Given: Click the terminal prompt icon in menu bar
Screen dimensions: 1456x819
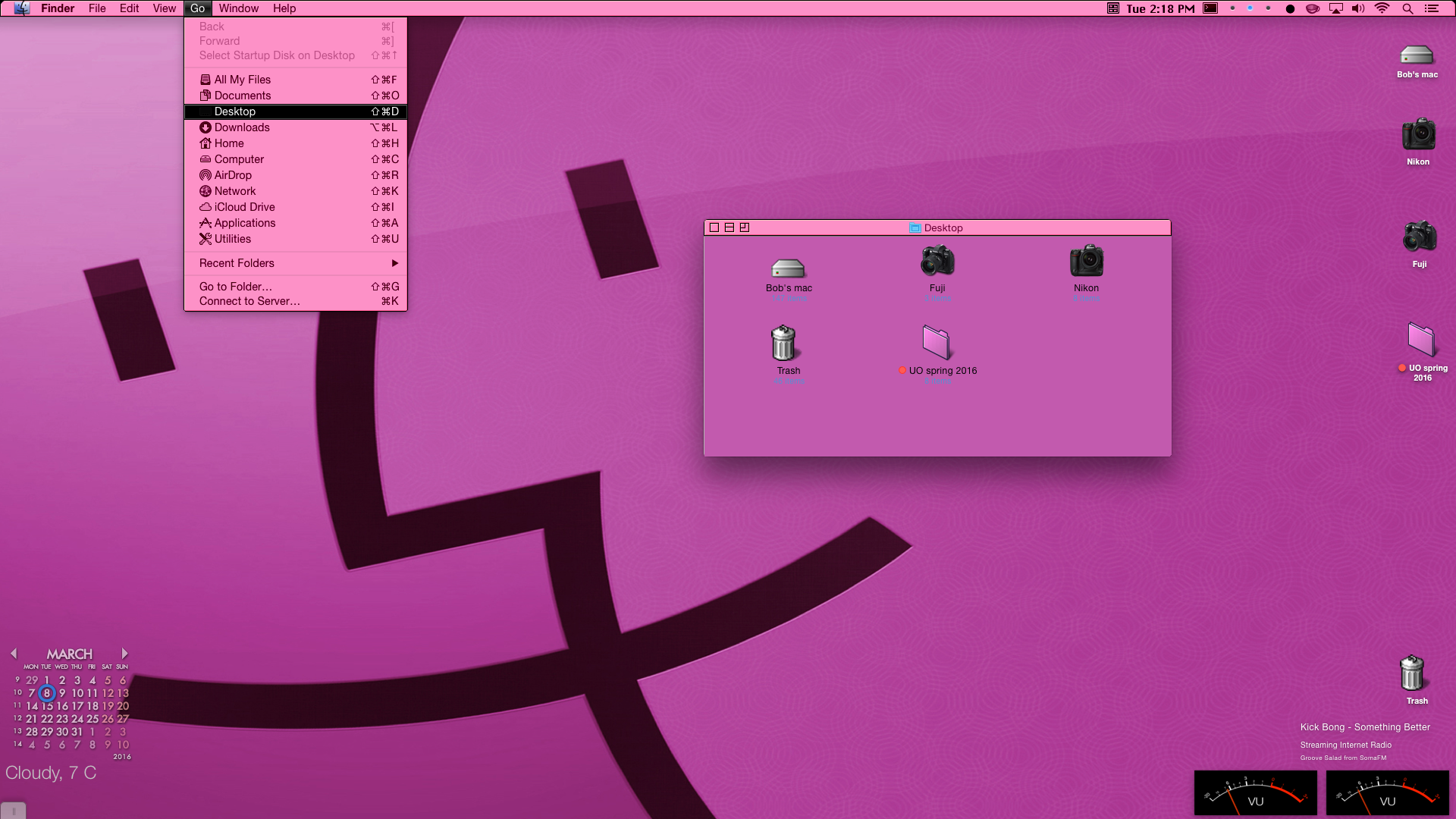Looking at the screenshot, I should click(1211, 8).
